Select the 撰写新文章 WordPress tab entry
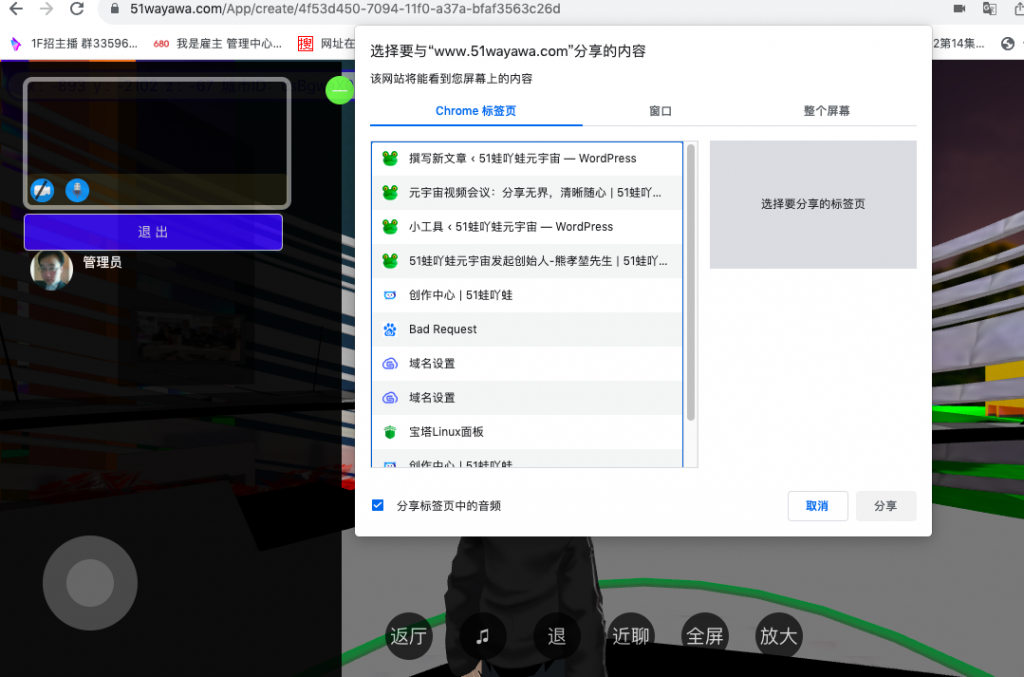Screen dimensions: 1024x677 click(527, 159)
